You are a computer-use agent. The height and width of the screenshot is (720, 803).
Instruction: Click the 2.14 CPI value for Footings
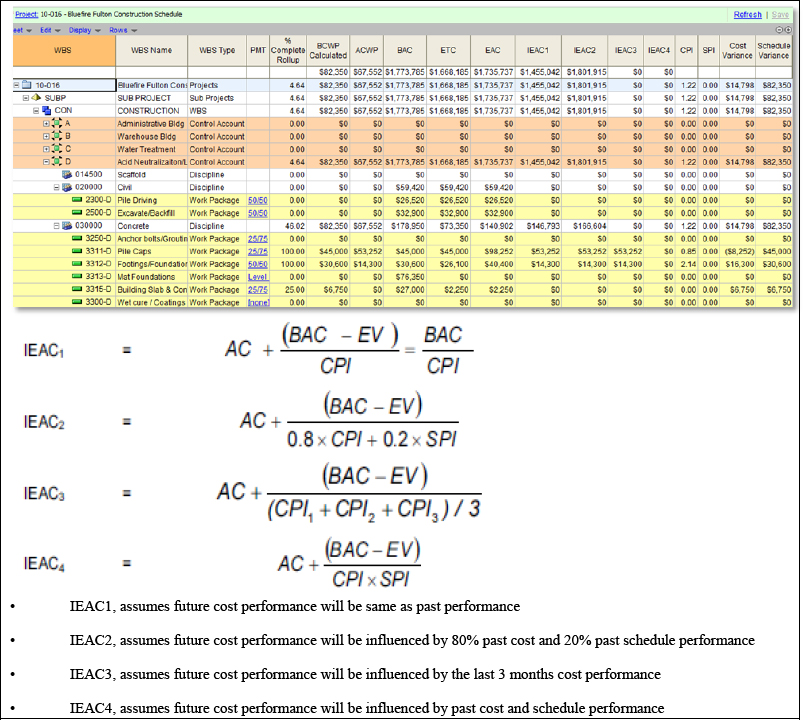[686, 264]
